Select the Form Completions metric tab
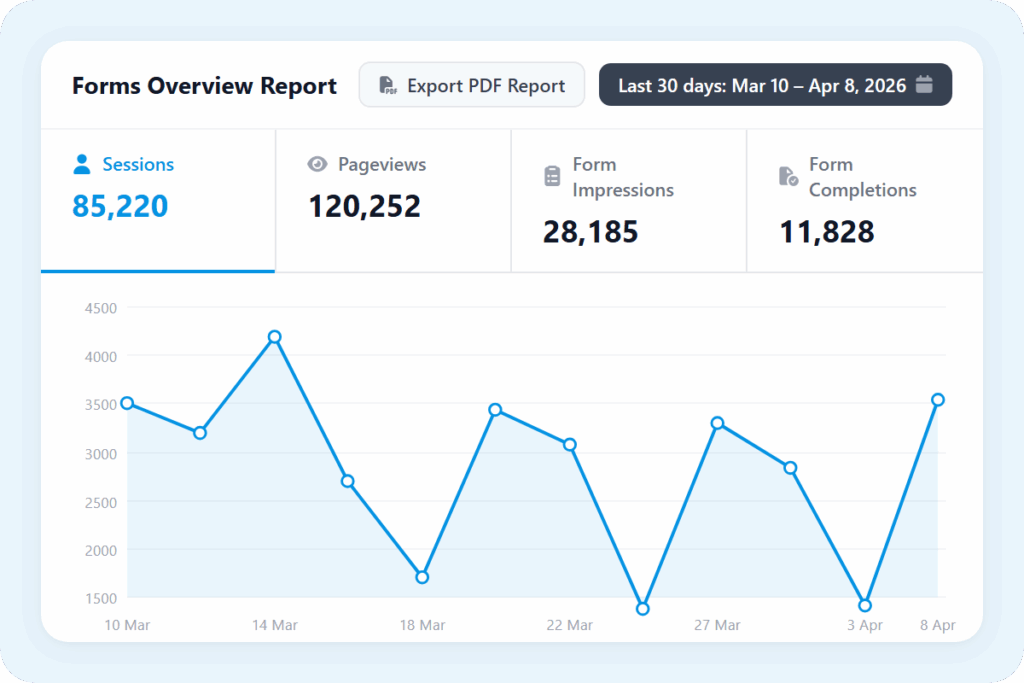The image size is (1024, 683). click(x=864, y=200)
